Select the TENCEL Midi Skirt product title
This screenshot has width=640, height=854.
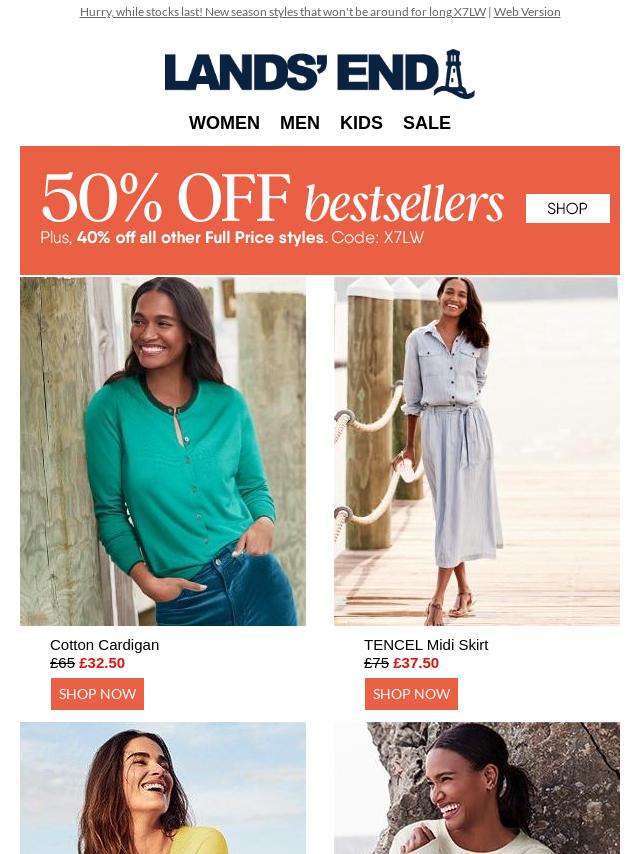pos(426,645)
